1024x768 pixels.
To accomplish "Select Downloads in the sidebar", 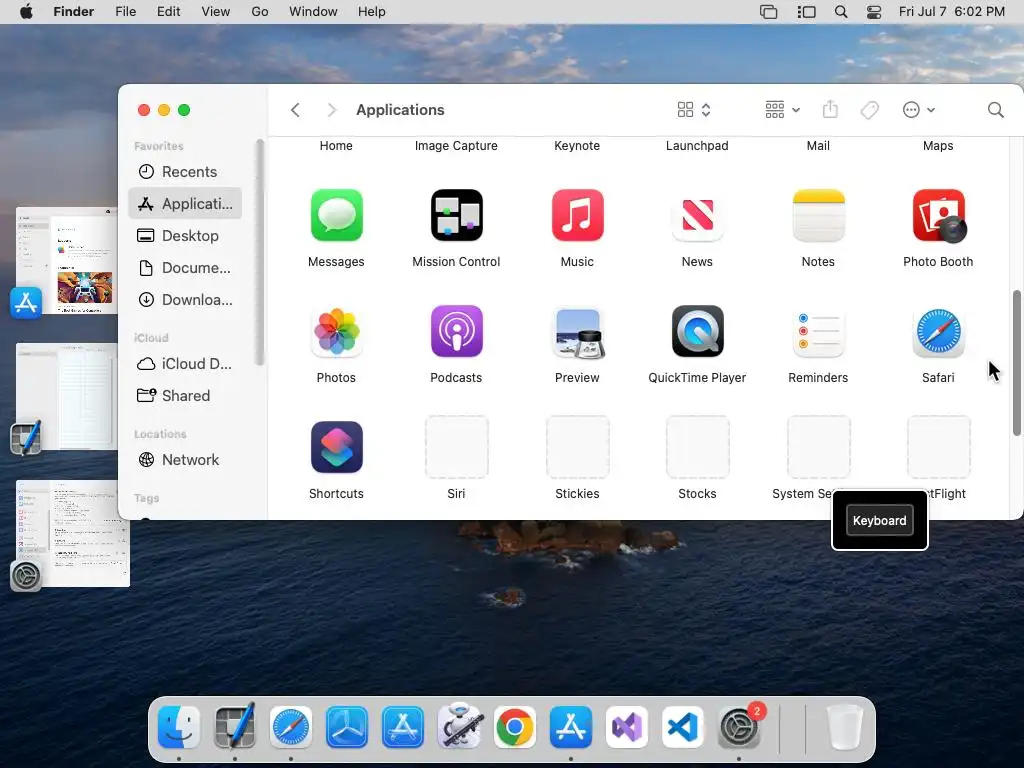I will (185, 300).
